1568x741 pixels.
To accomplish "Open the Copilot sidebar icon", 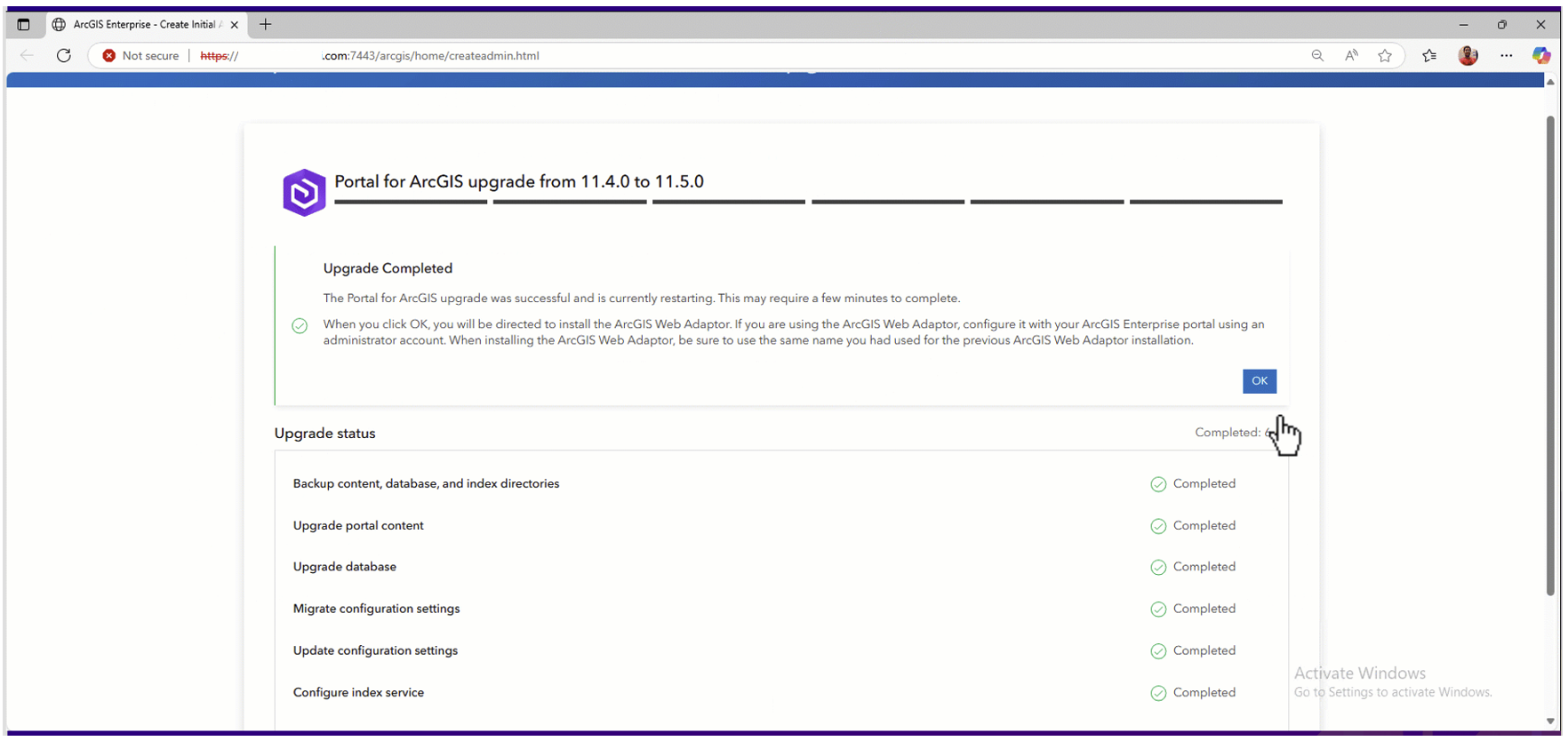I will pos(1541,55).
